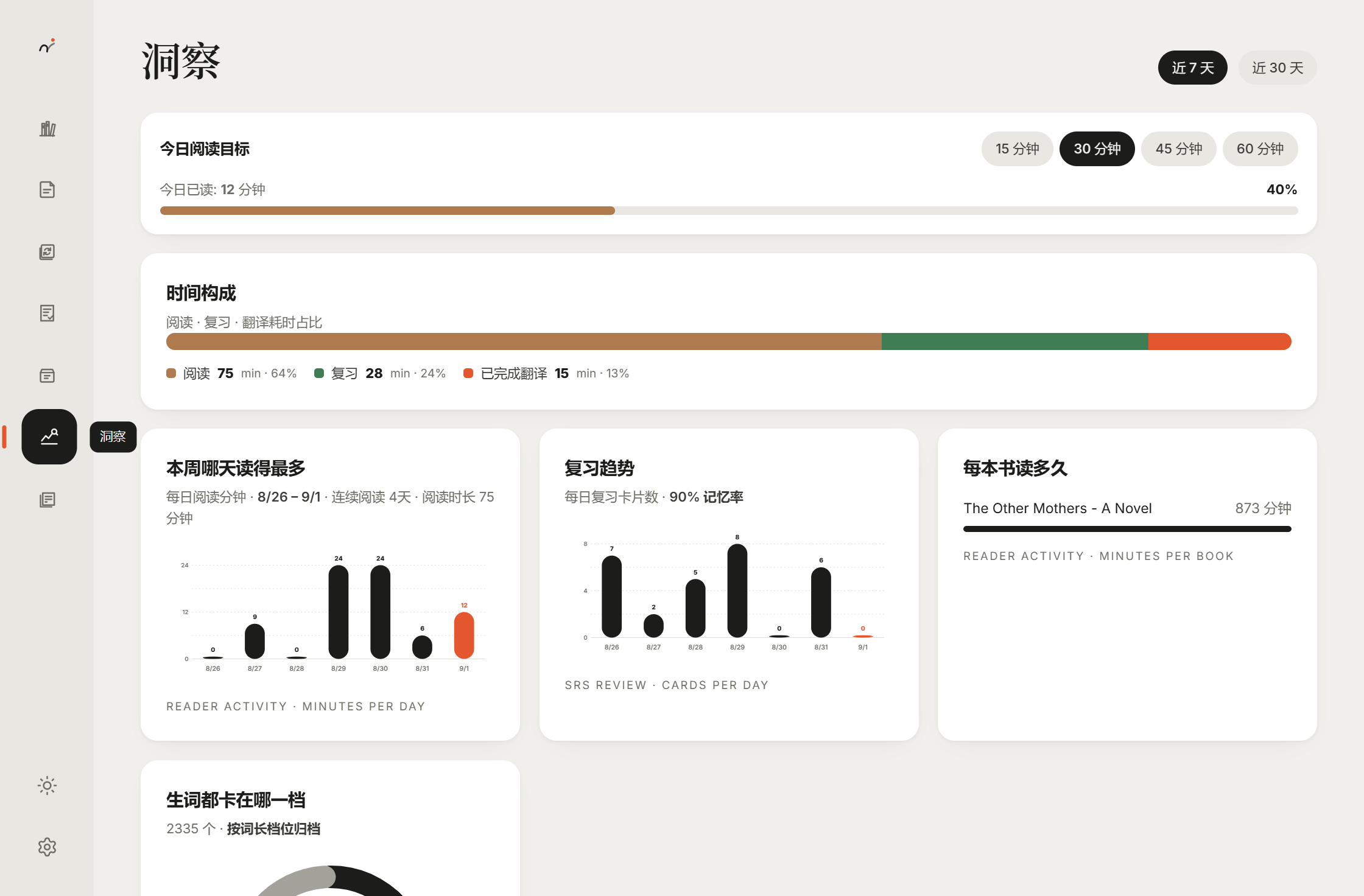The image size is (1364, 896).
Task: Set reading goal to 60 分钟
Action: tap(1260, 149)
